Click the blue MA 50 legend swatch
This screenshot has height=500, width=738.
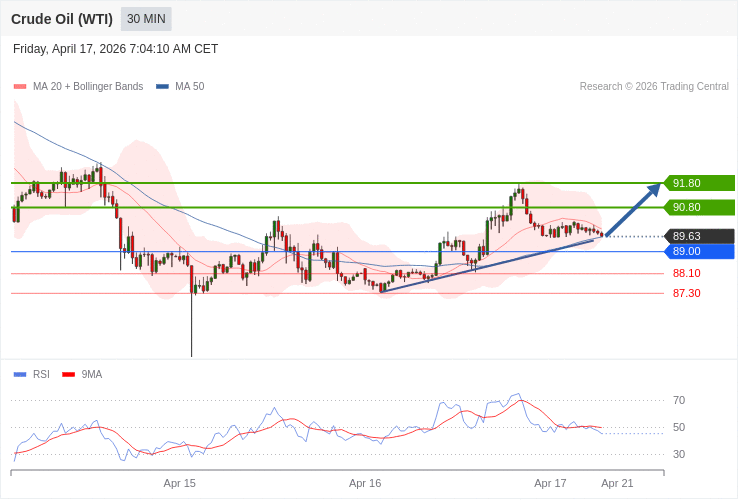(x=162, y=87)
